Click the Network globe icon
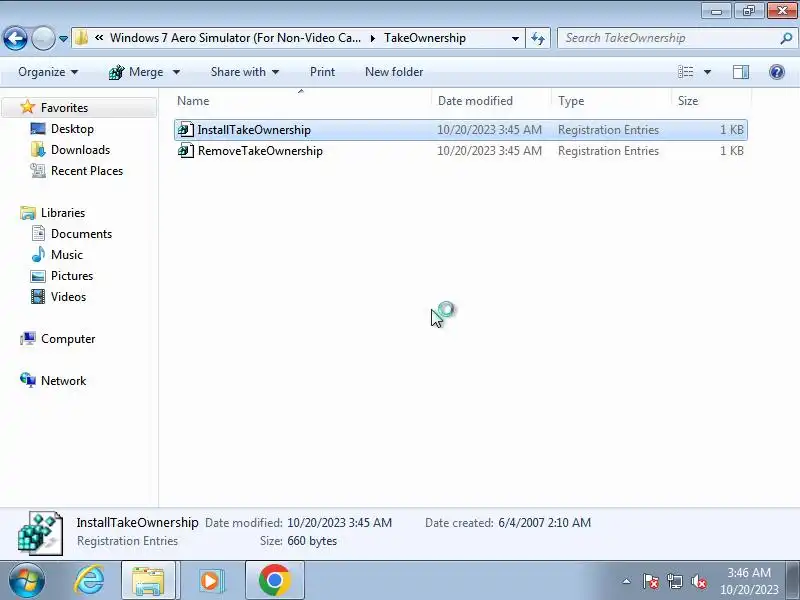Viewport: 800px width, 600px height. coord(28,380)
